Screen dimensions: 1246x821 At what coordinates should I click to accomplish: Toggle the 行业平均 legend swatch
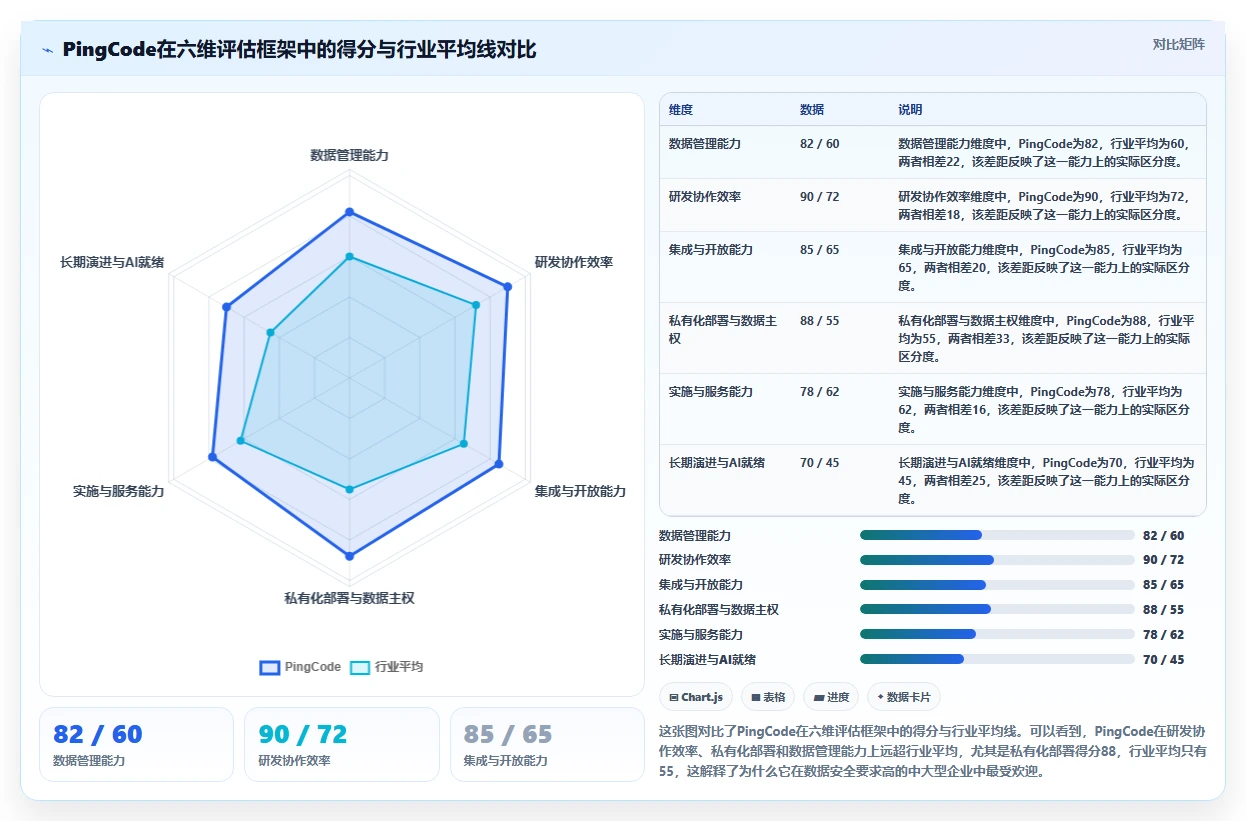click(x=360, y=667)
